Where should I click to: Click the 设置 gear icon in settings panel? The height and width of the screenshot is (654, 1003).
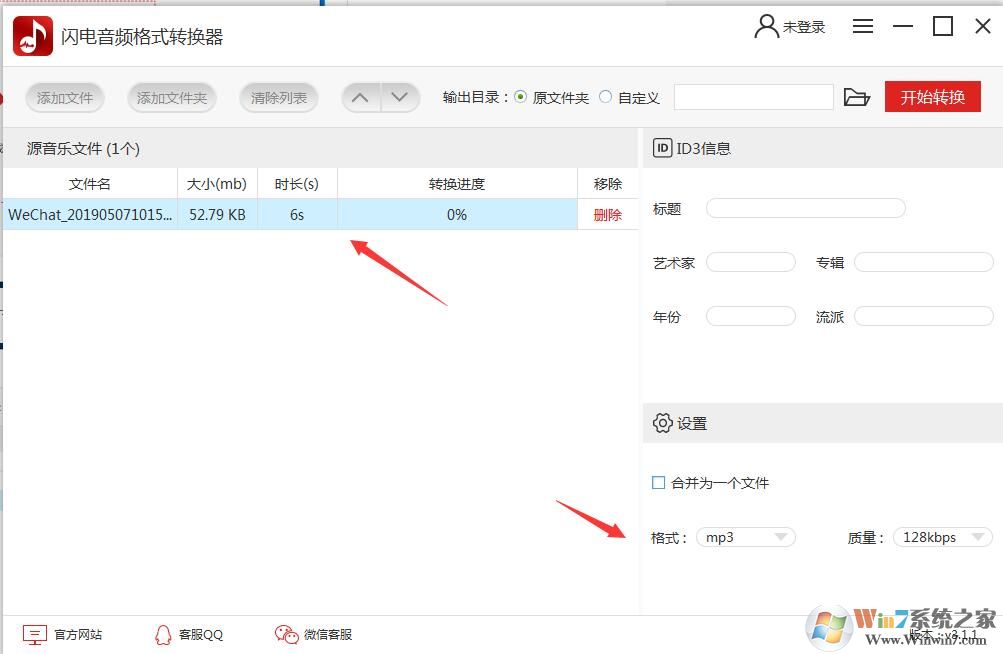point(663,423)
